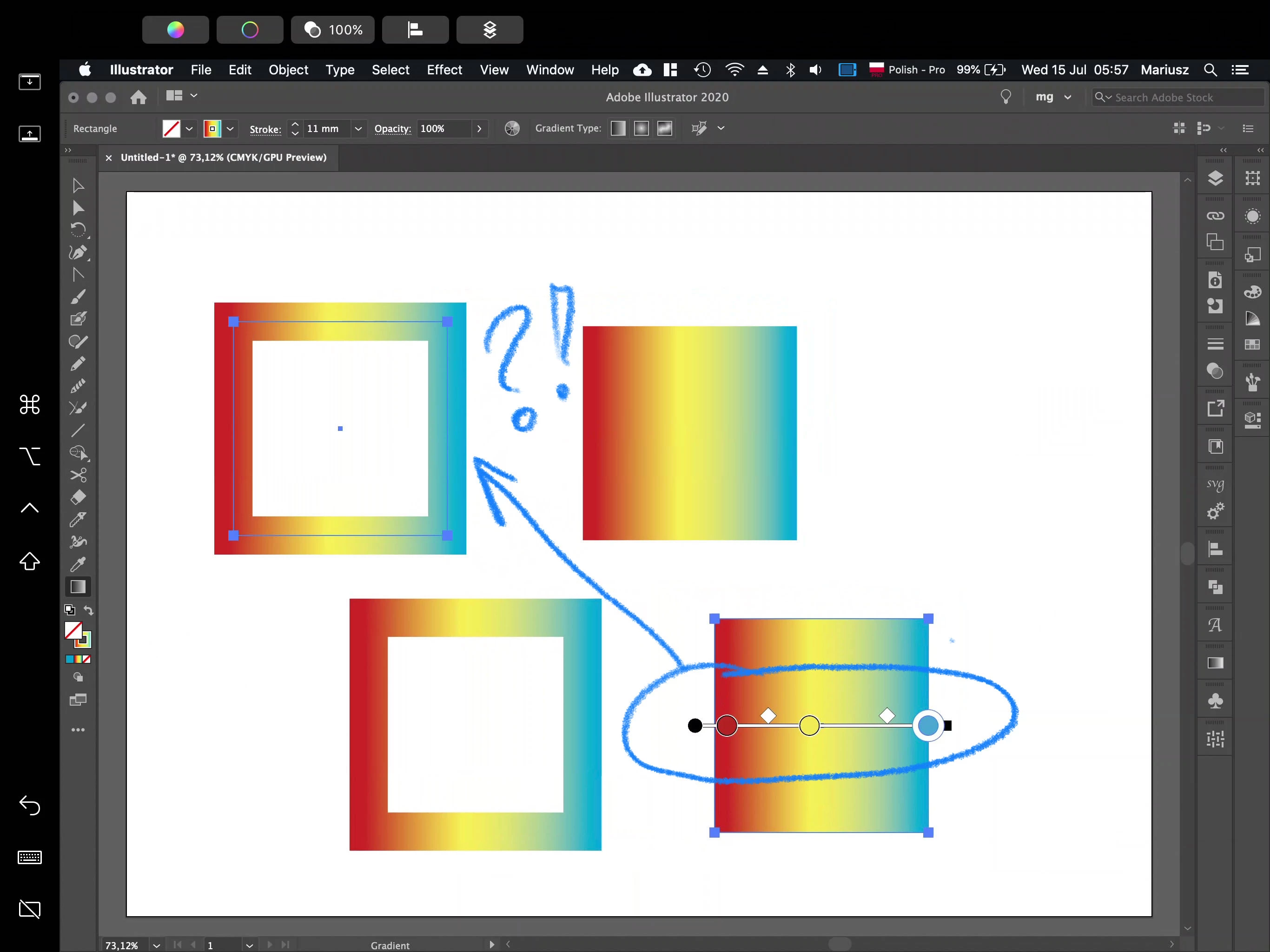Open the Effect menu
Viewport: 1270px width, 952px height.
tap(444, 69)
